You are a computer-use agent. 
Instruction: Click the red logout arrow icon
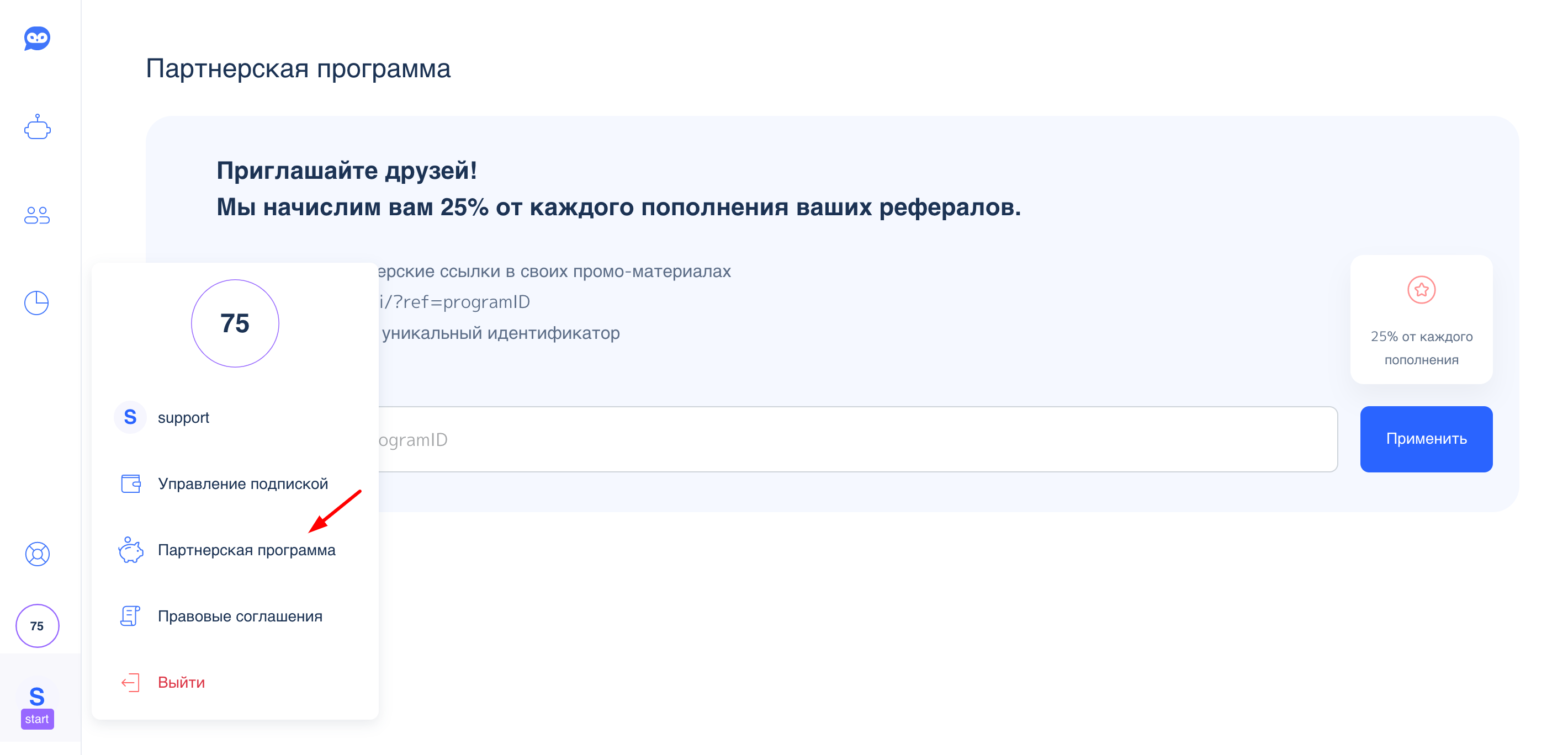130,682
